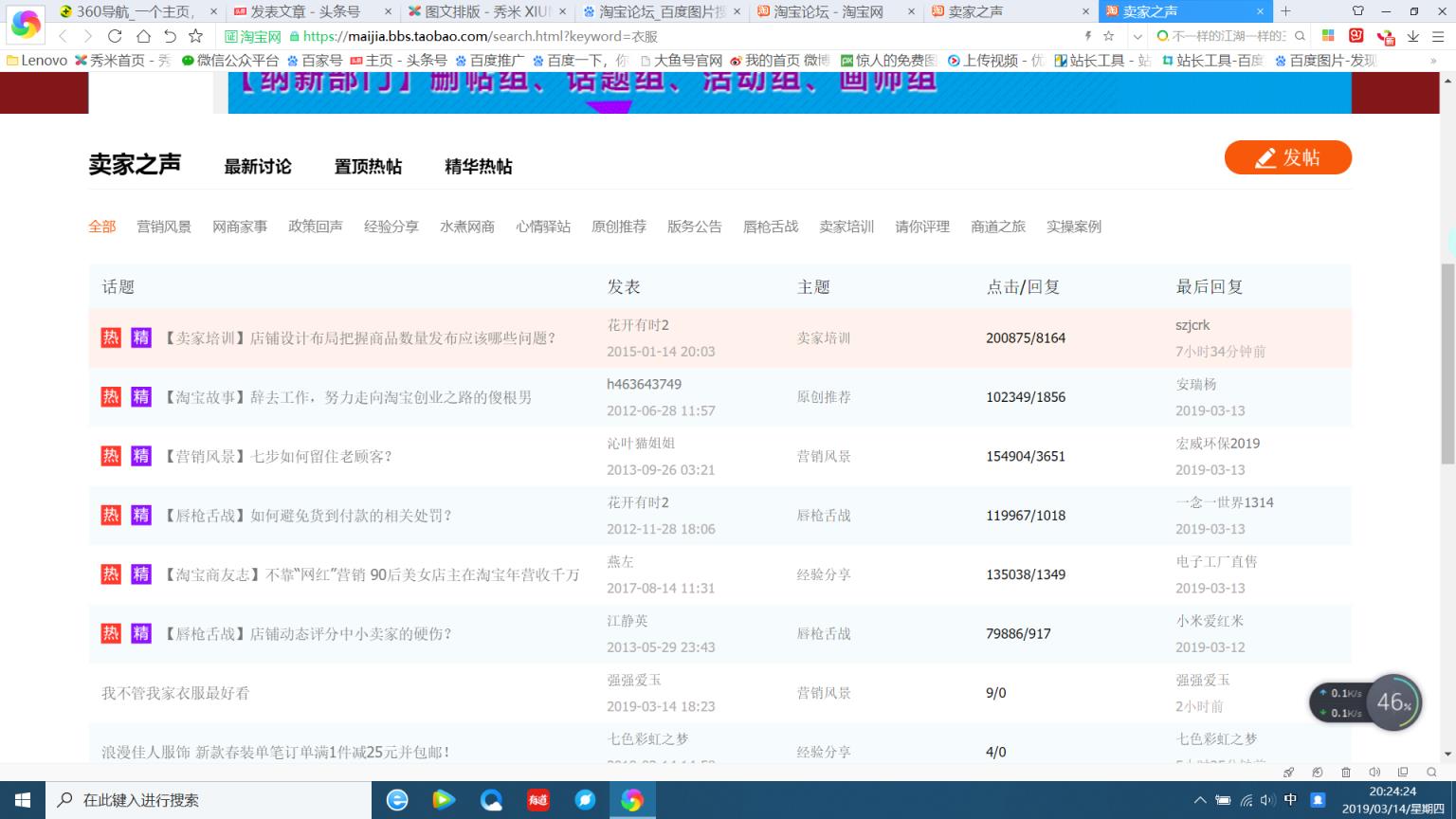Click 46% memory accelerator floating ball
Viewport: 1456px width, 819px height.
(1393, 702)
